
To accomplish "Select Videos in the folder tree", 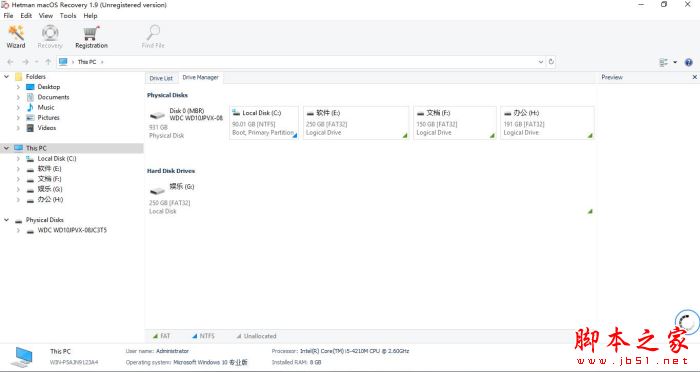I will [x=46, y=128].
